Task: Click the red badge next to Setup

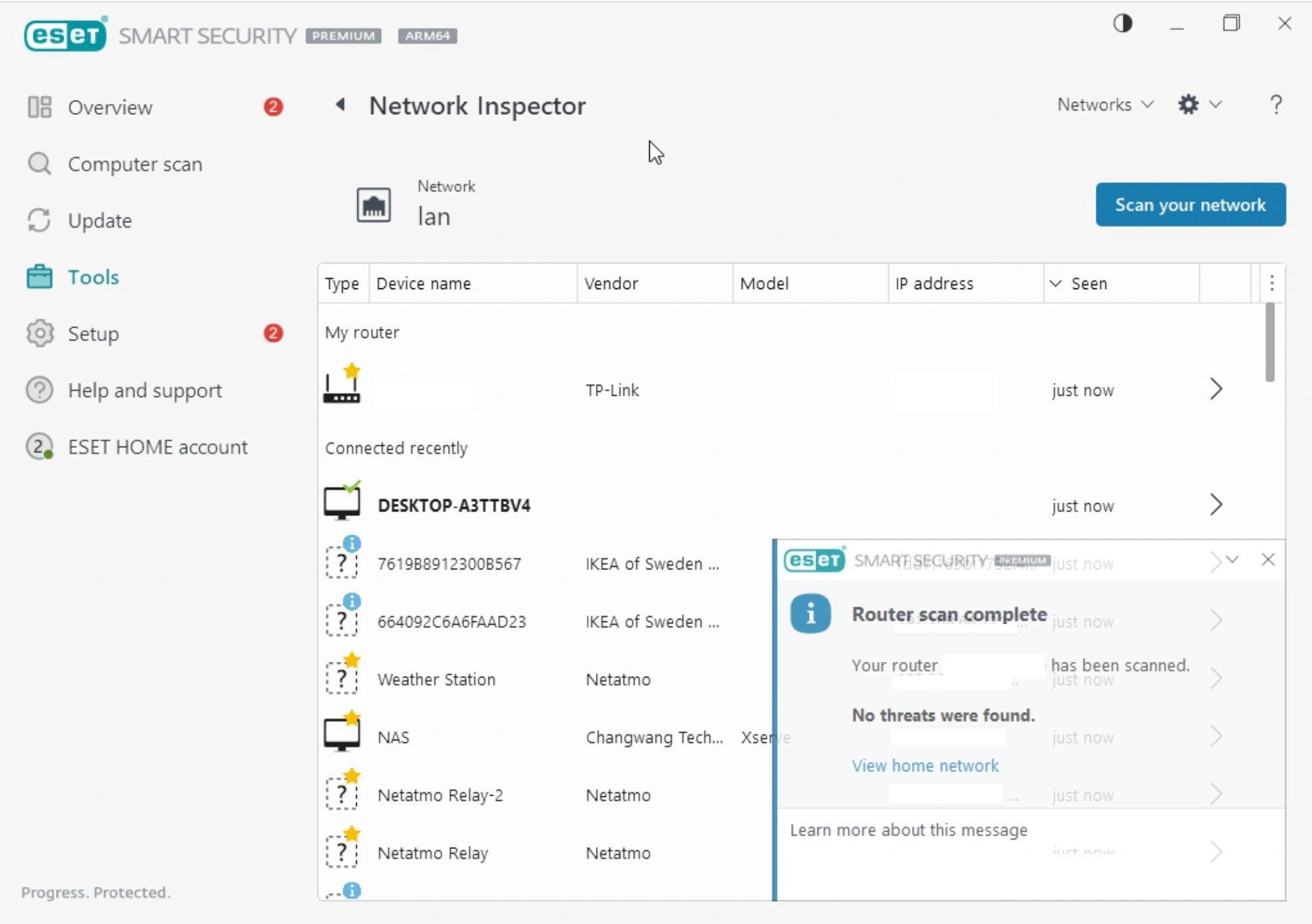Action: (273, 333)
